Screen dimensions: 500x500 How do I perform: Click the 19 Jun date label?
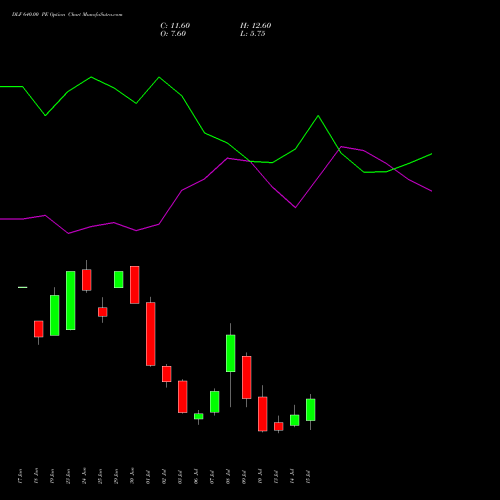(52, 476)
